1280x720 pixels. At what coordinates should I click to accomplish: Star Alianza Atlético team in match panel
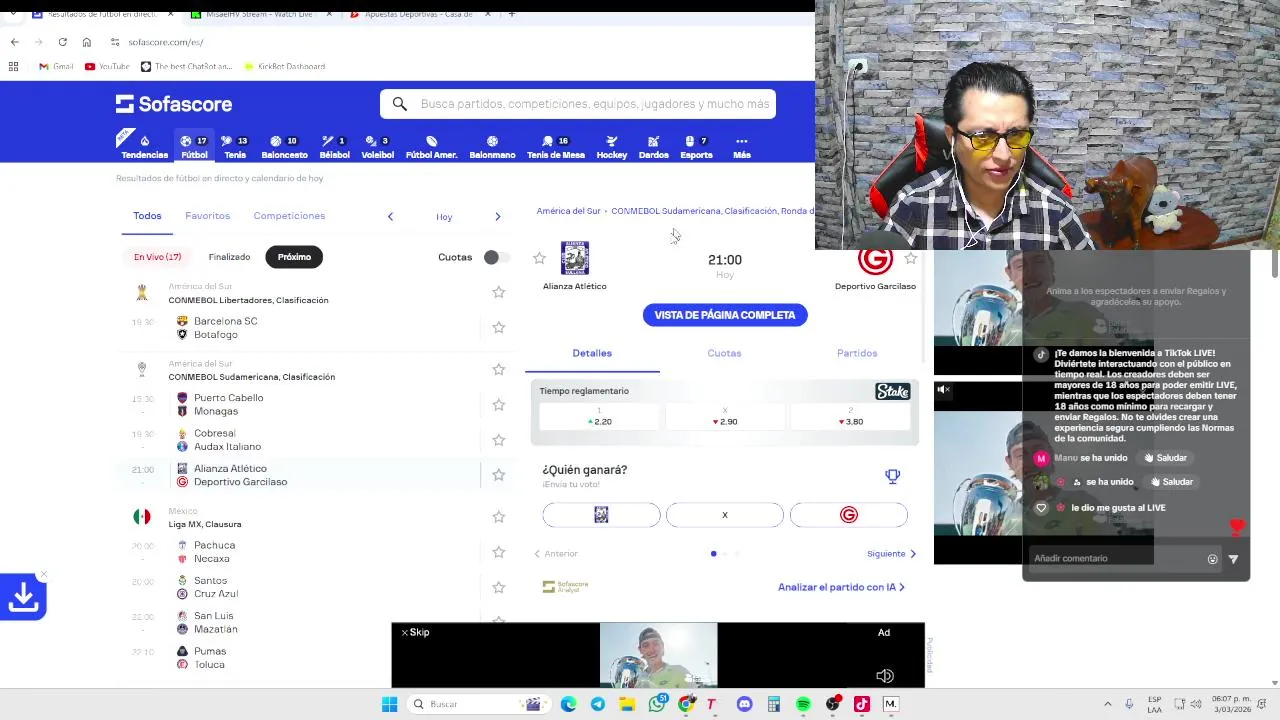pos(539,258)
